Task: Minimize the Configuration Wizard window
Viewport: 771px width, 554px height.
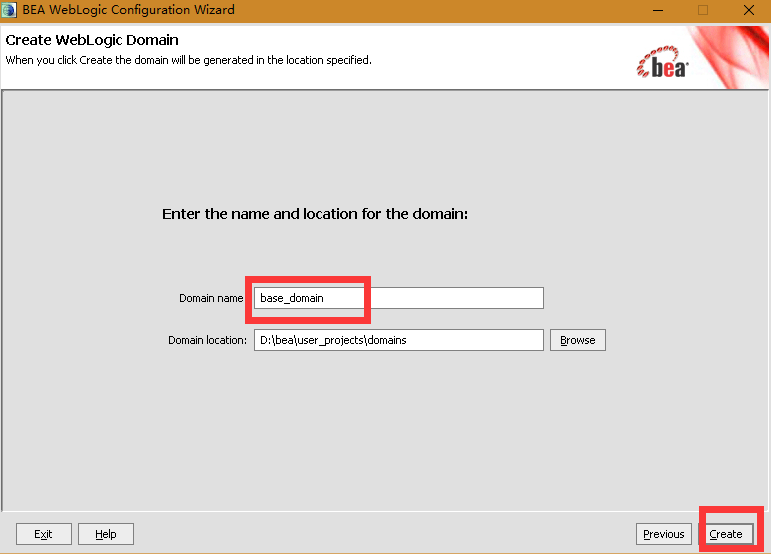Action: [x=658, y=10]
